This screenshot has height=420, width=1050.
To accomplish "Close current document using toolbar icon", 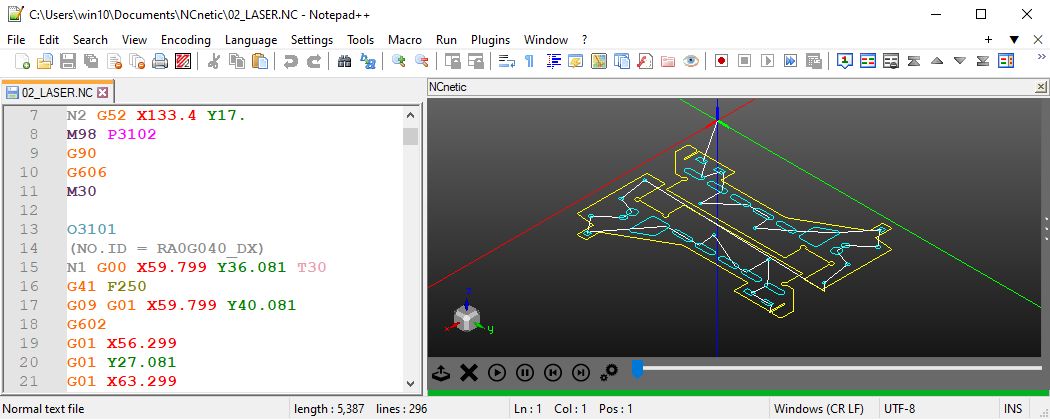I will click(114, 62).
